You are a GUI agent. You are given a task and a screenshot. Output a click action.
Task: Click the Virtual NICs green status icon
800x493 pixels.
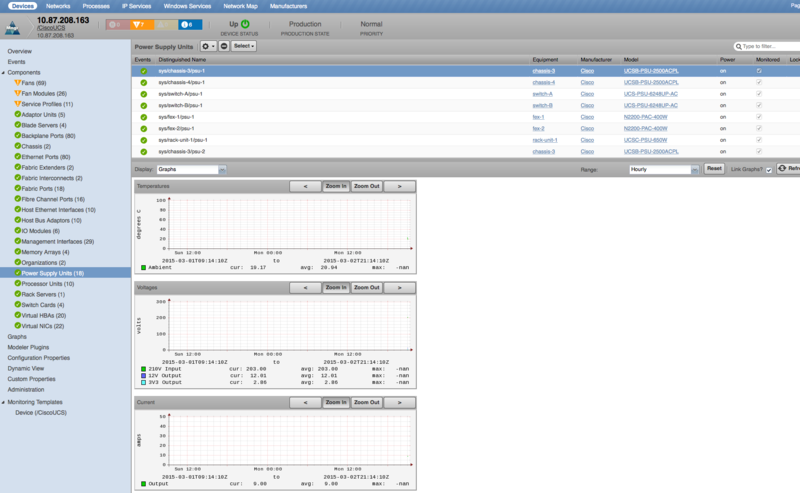click(x=17, y=326)
